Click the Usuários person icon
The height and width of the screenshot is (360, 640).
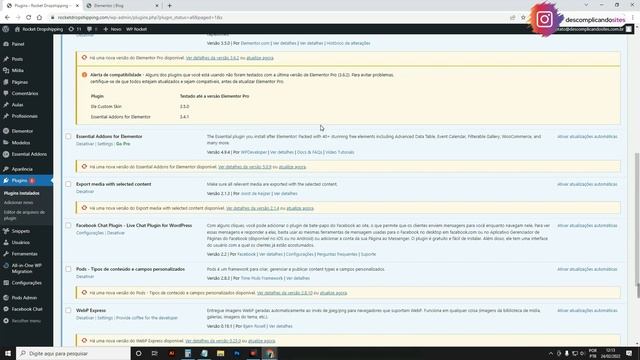pos(6,242)
